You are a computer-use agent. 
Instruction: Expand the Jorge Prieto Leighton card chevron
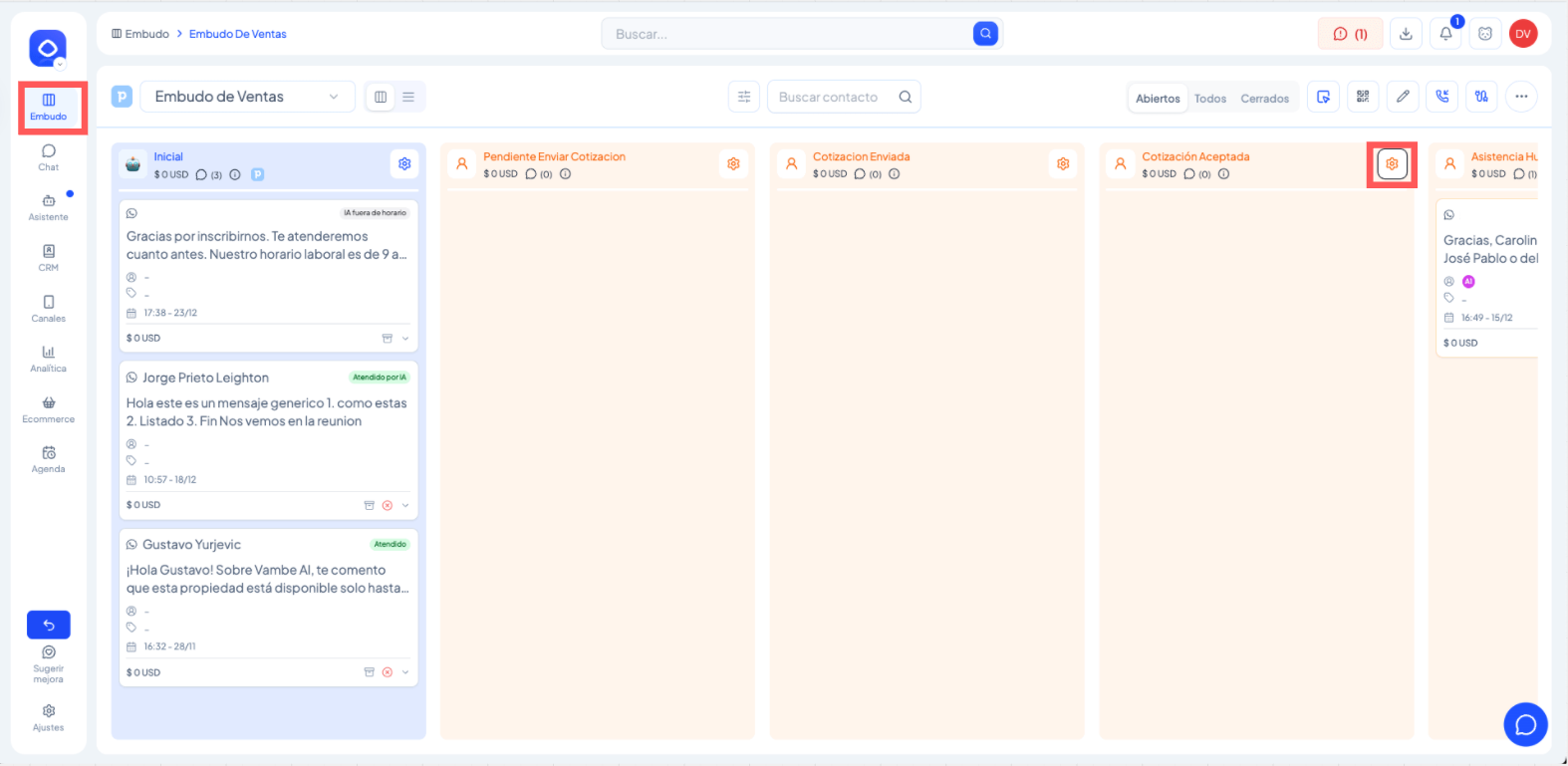pyautogui.click(x=405, y=505)
